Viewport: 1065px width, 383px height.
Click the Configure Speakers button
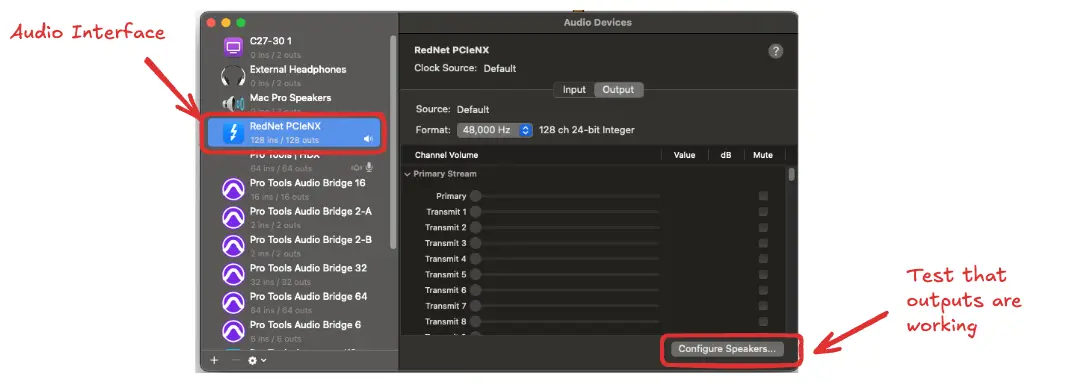point(727,348)
